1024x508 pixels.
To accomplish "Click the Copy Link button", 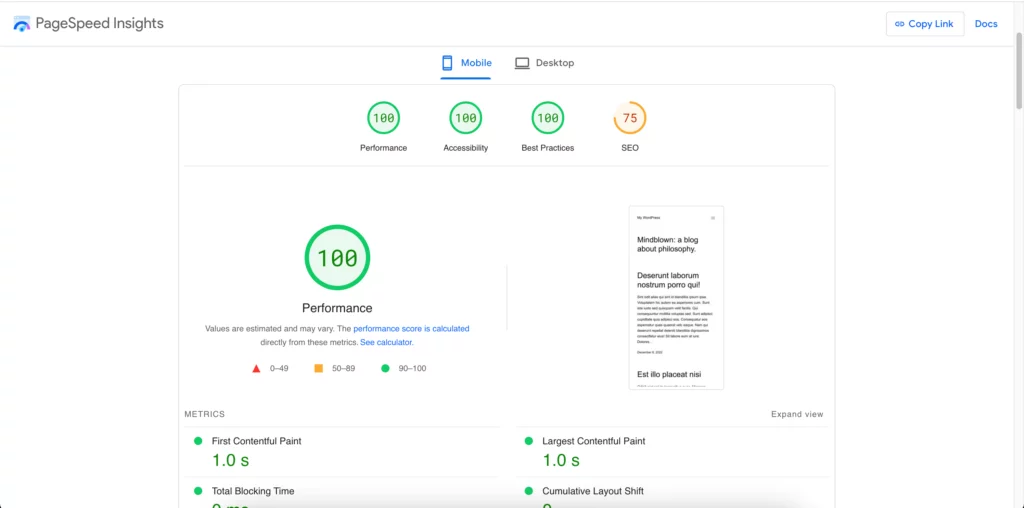I will coord(925,24).
